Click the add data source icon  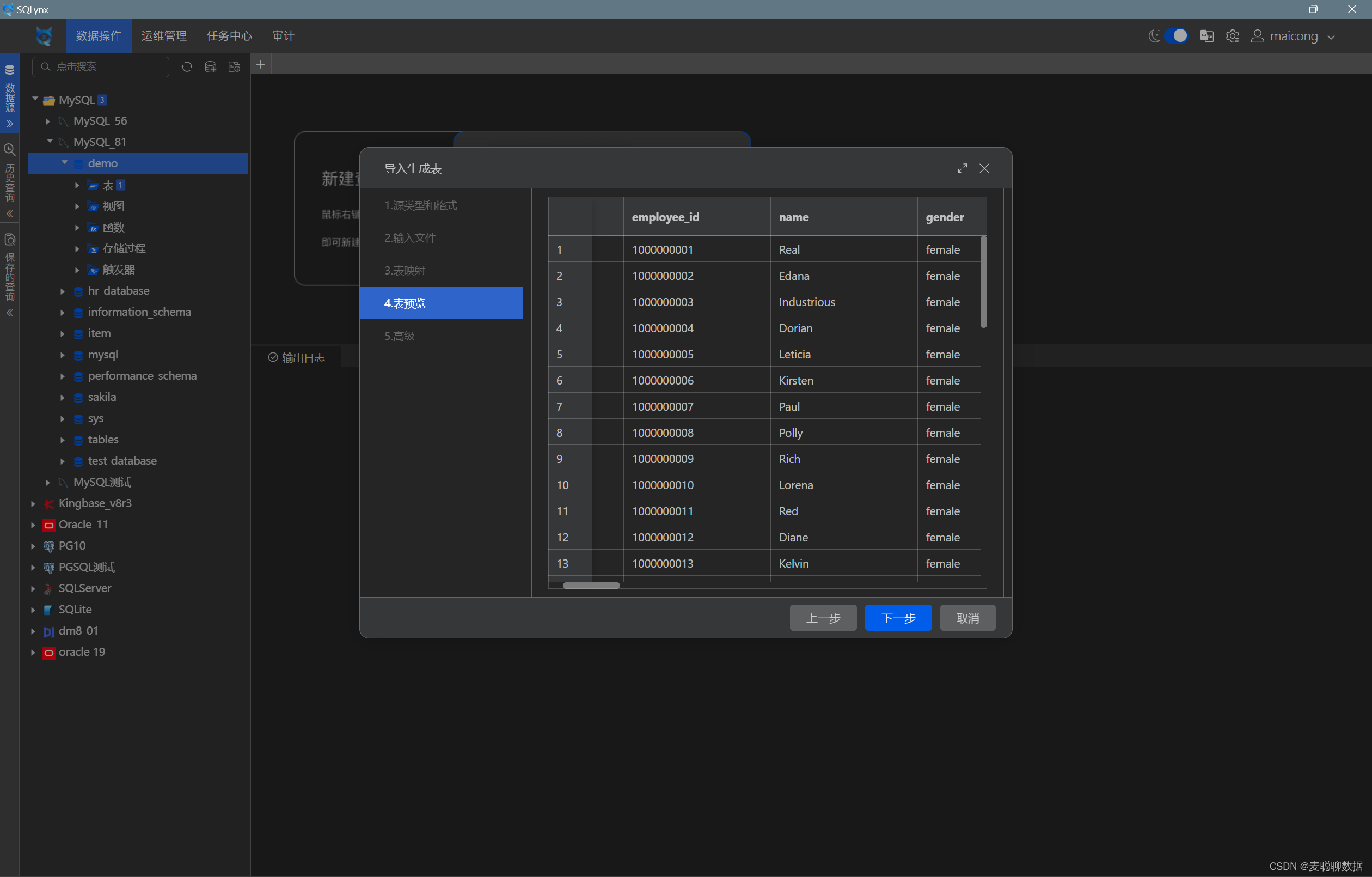tap(210, 66)
